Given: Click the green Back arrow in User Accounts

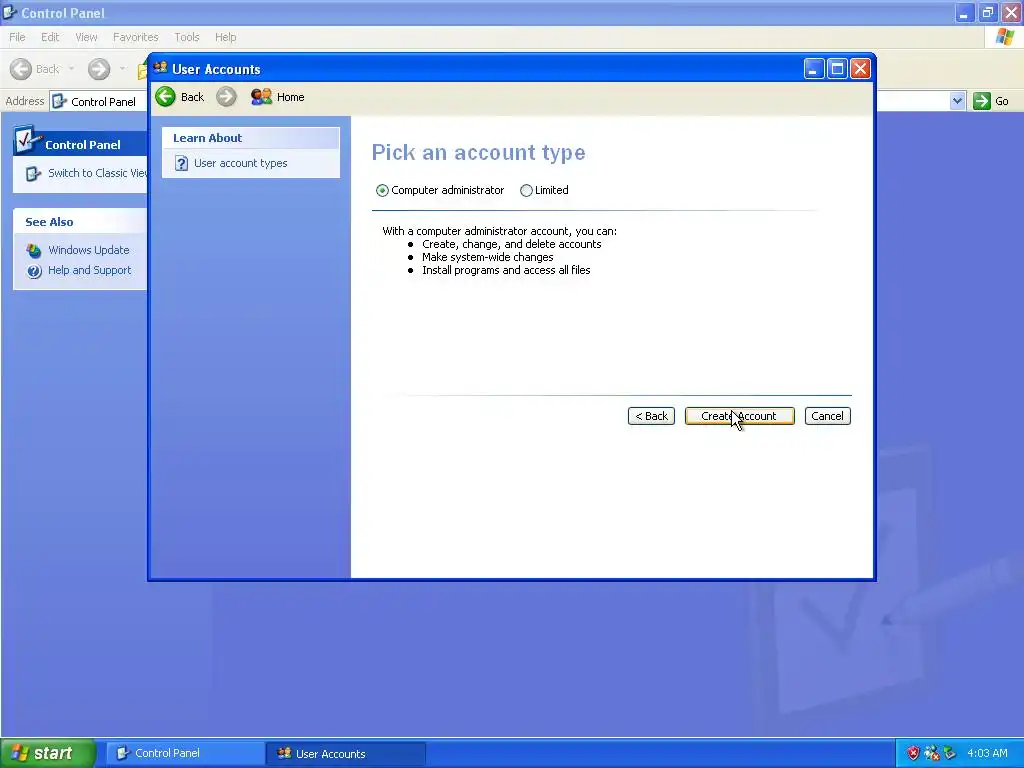Looking at the screenshot, I should tap(166, 97).
